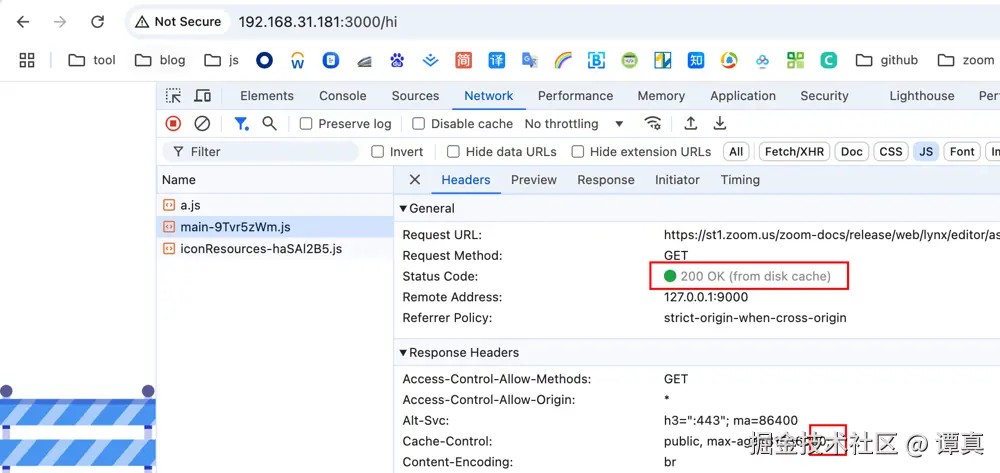Switch to the Sources panel

415,96
